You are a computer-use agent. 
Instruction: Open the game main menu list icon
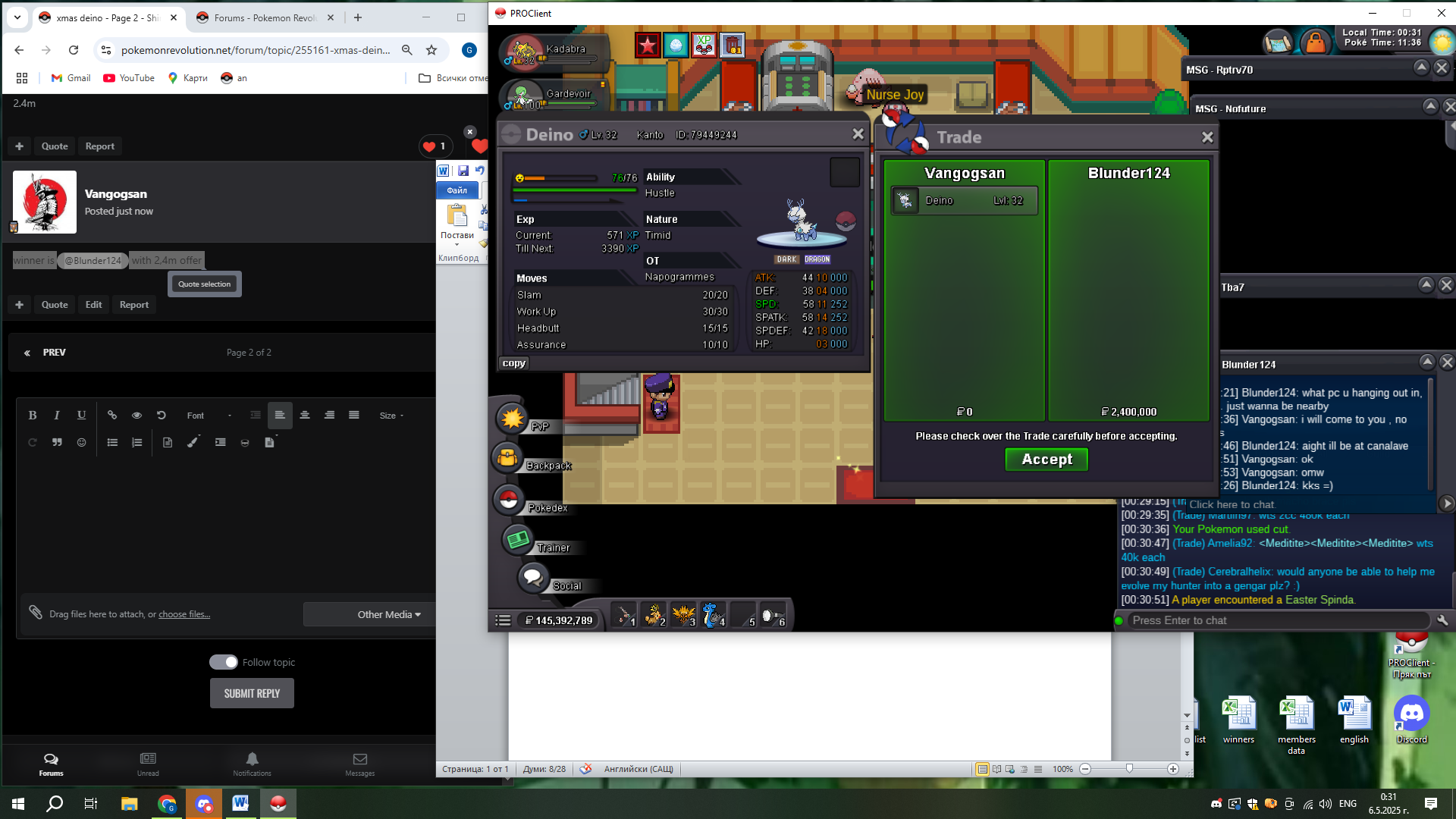coord(503,620)
